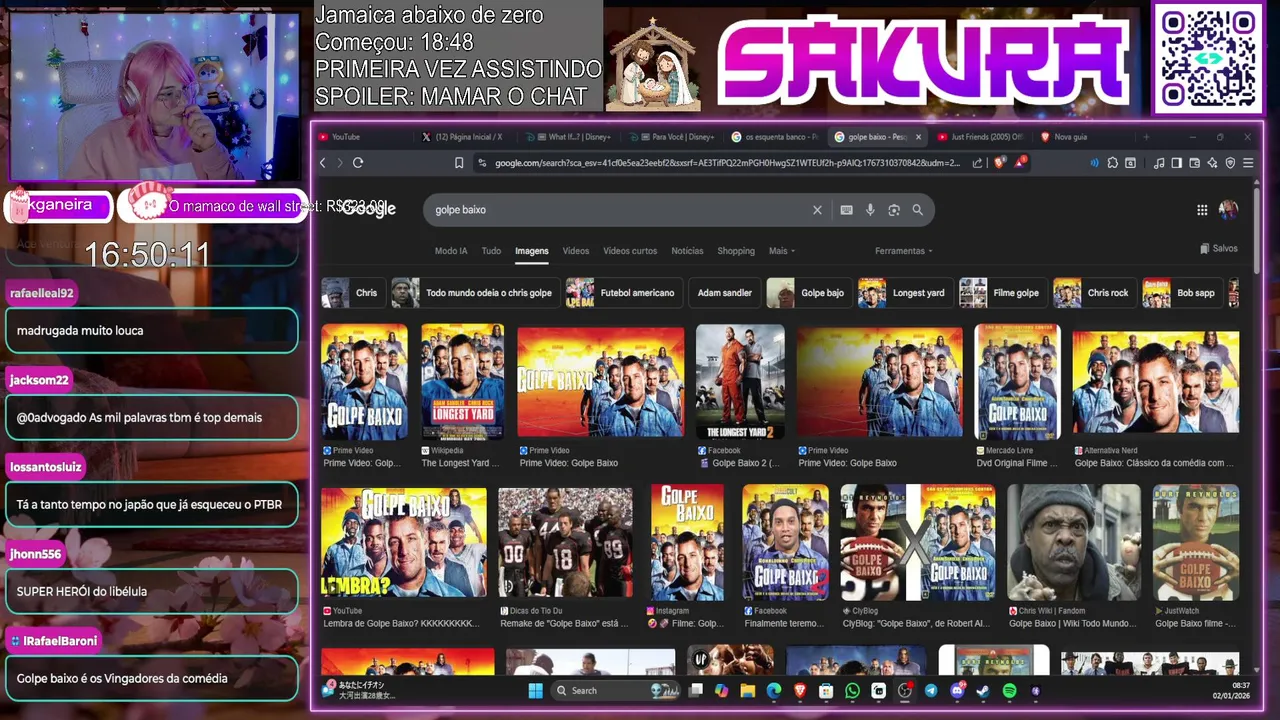
Task: Search by image with Google Lens icon
Action: (x=894, y=210)
